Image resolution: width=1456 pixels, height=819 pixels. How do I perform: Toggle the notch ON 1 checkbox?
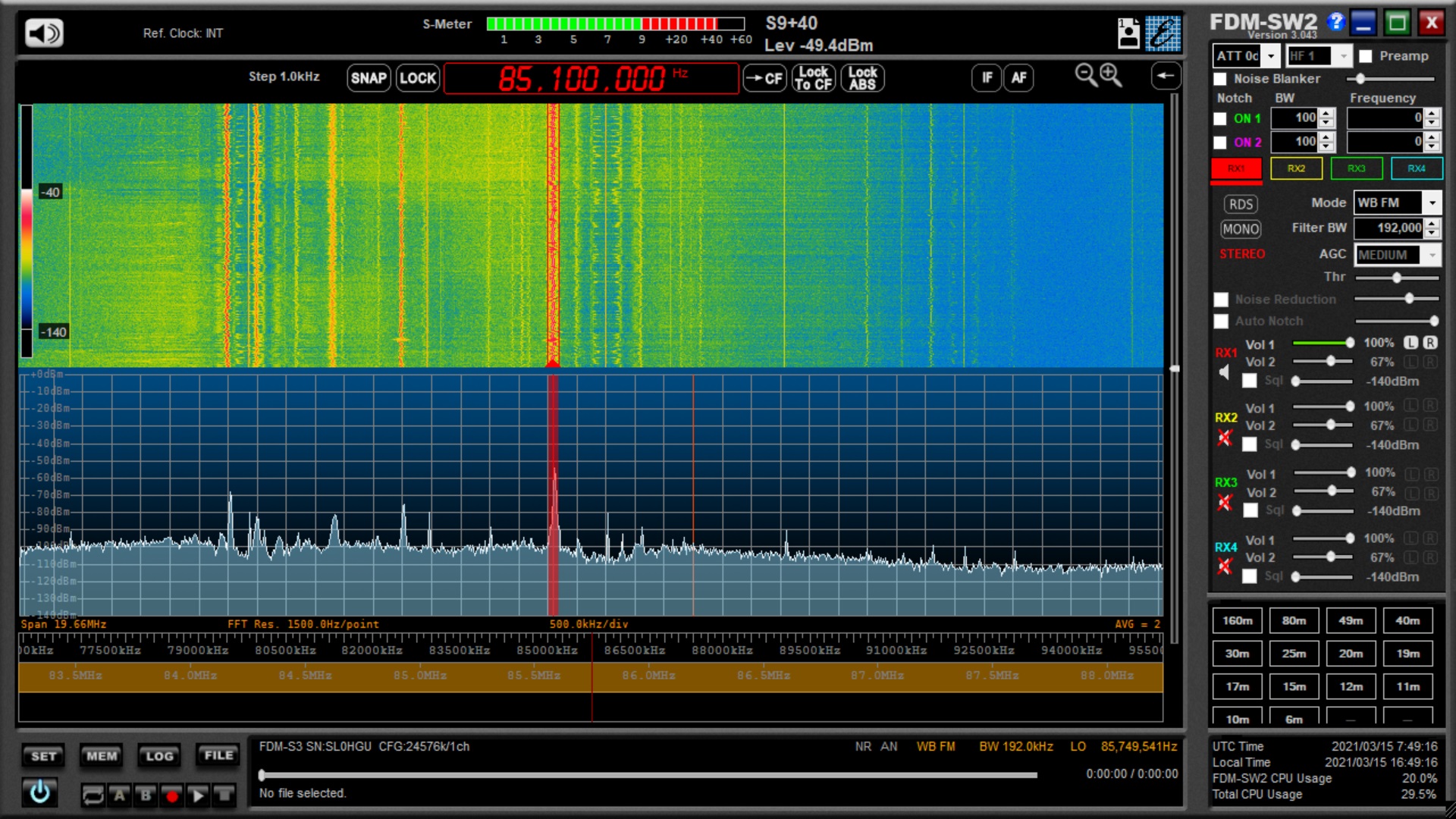(x=1220, y=119)
